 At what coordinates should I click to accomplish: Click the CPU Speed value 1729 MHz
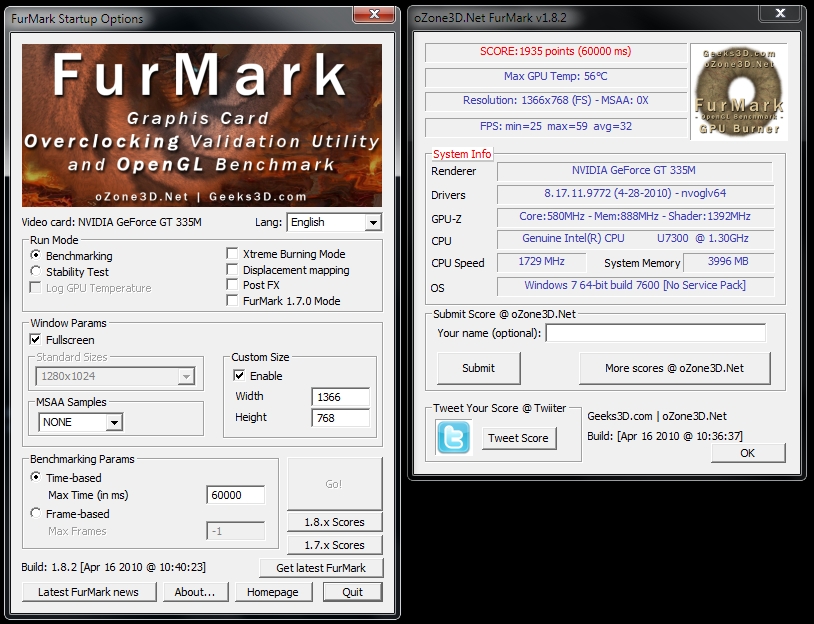tap(541, 261)
